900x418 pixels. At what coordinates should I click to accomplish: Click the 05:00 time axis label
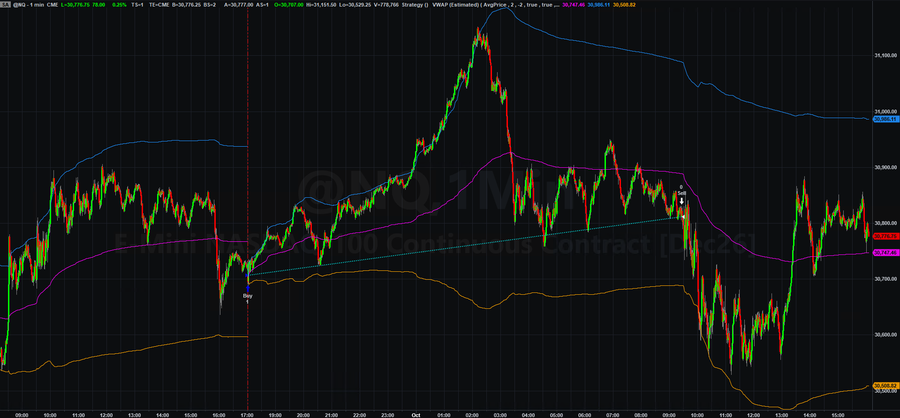pos(556,413)
